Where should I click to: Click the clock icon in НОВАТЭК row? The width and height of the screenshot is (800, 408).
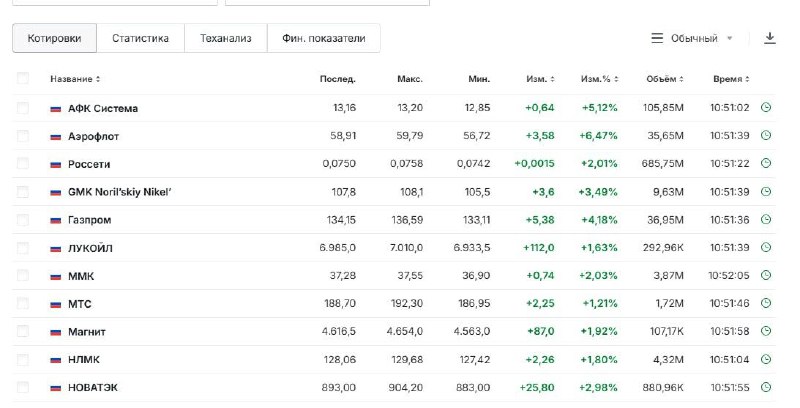(x=765, y=387)
